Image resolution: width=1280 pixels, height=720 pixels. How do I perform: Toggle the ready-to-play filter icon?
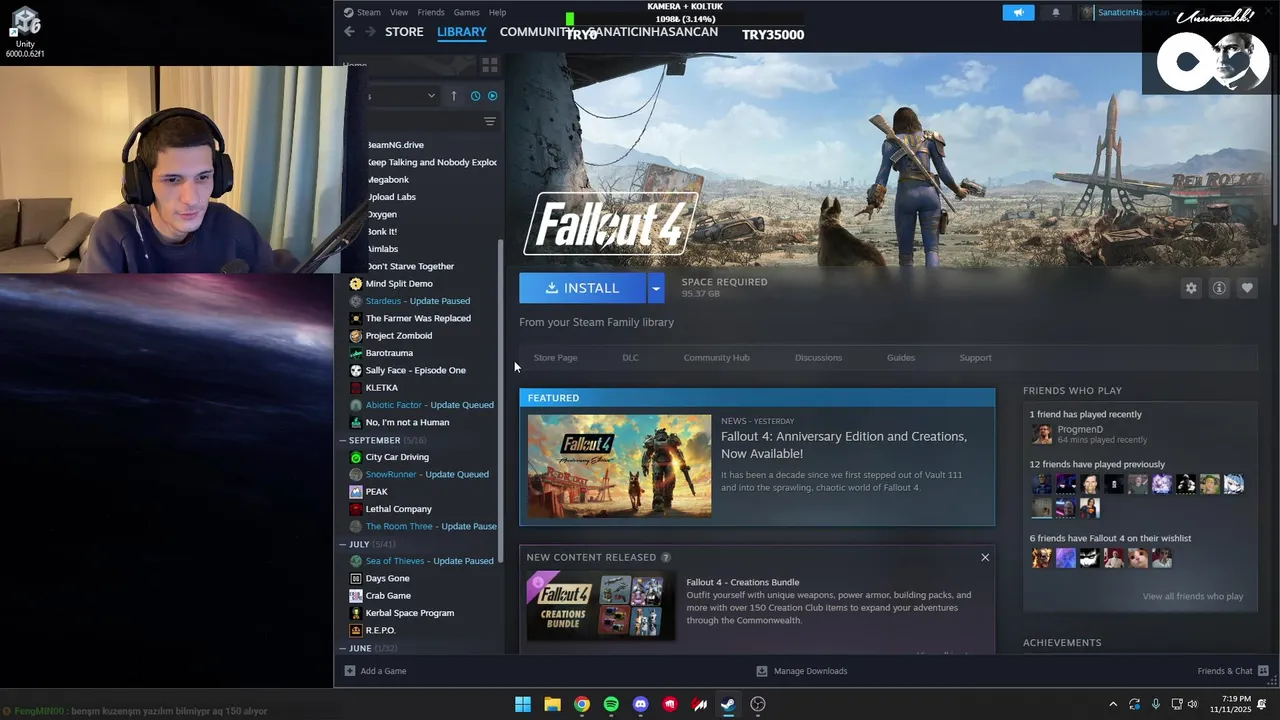[492, 96]
